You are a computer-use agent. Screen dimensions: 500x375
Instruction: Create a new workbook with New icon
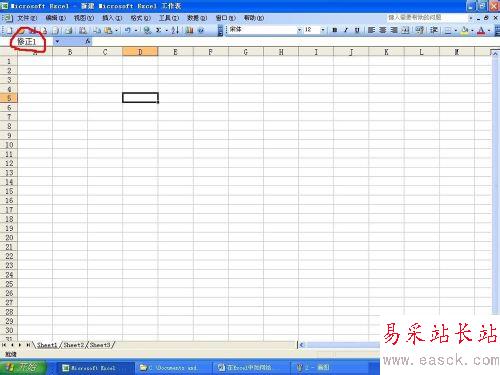click(10, 30)
